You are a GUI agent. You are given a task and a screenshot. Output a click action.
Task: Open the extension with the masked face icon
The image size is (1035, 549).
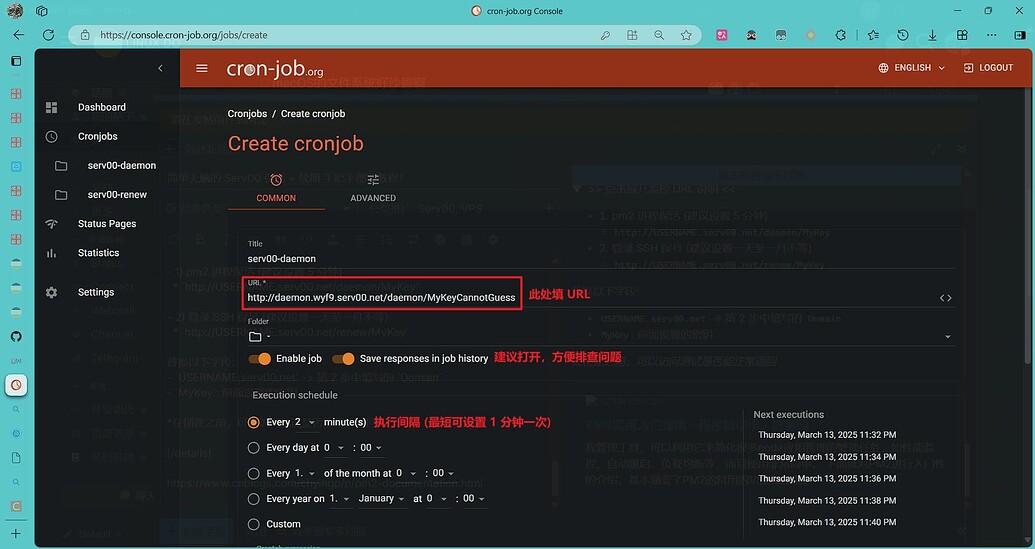coord(751,35)
